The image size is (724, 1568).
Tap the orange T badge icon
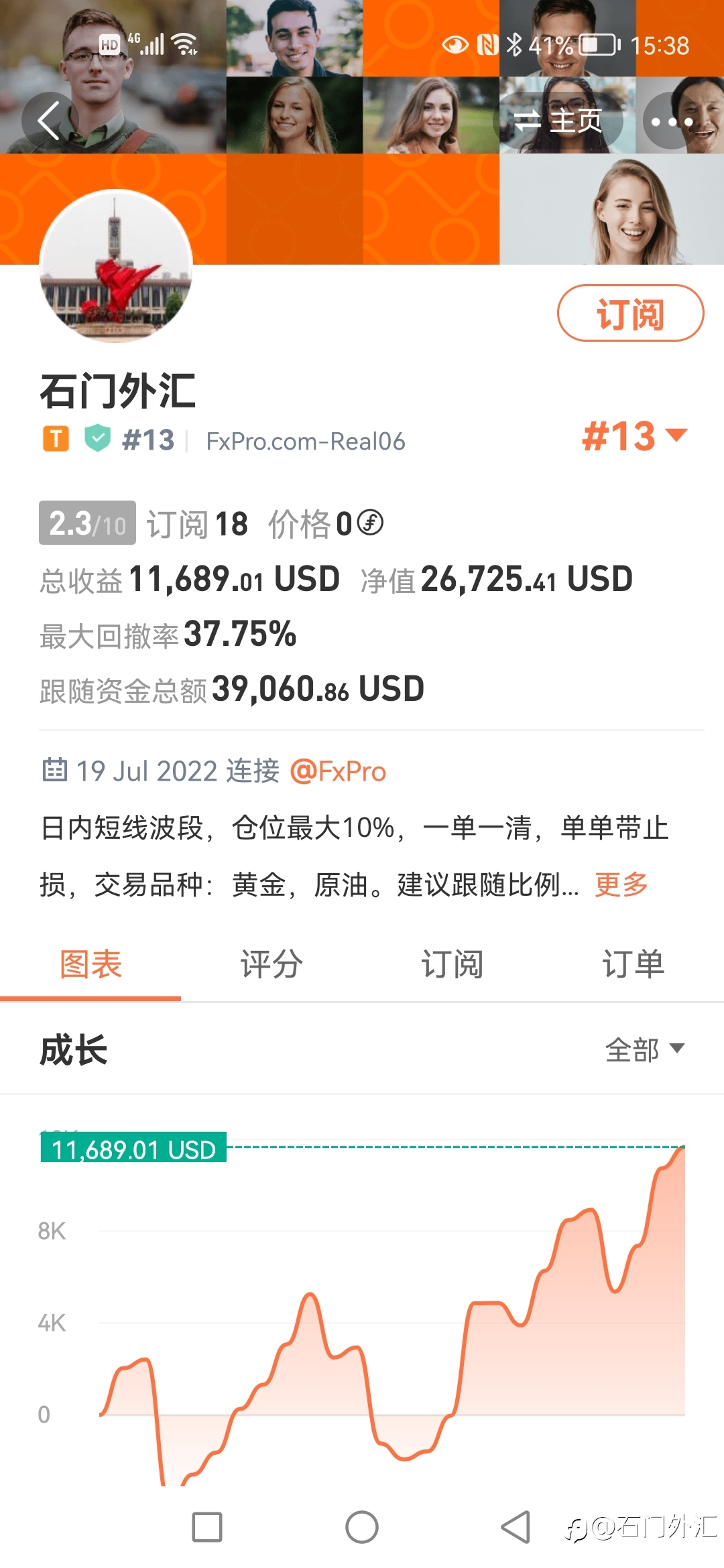(x=56, y=439)
